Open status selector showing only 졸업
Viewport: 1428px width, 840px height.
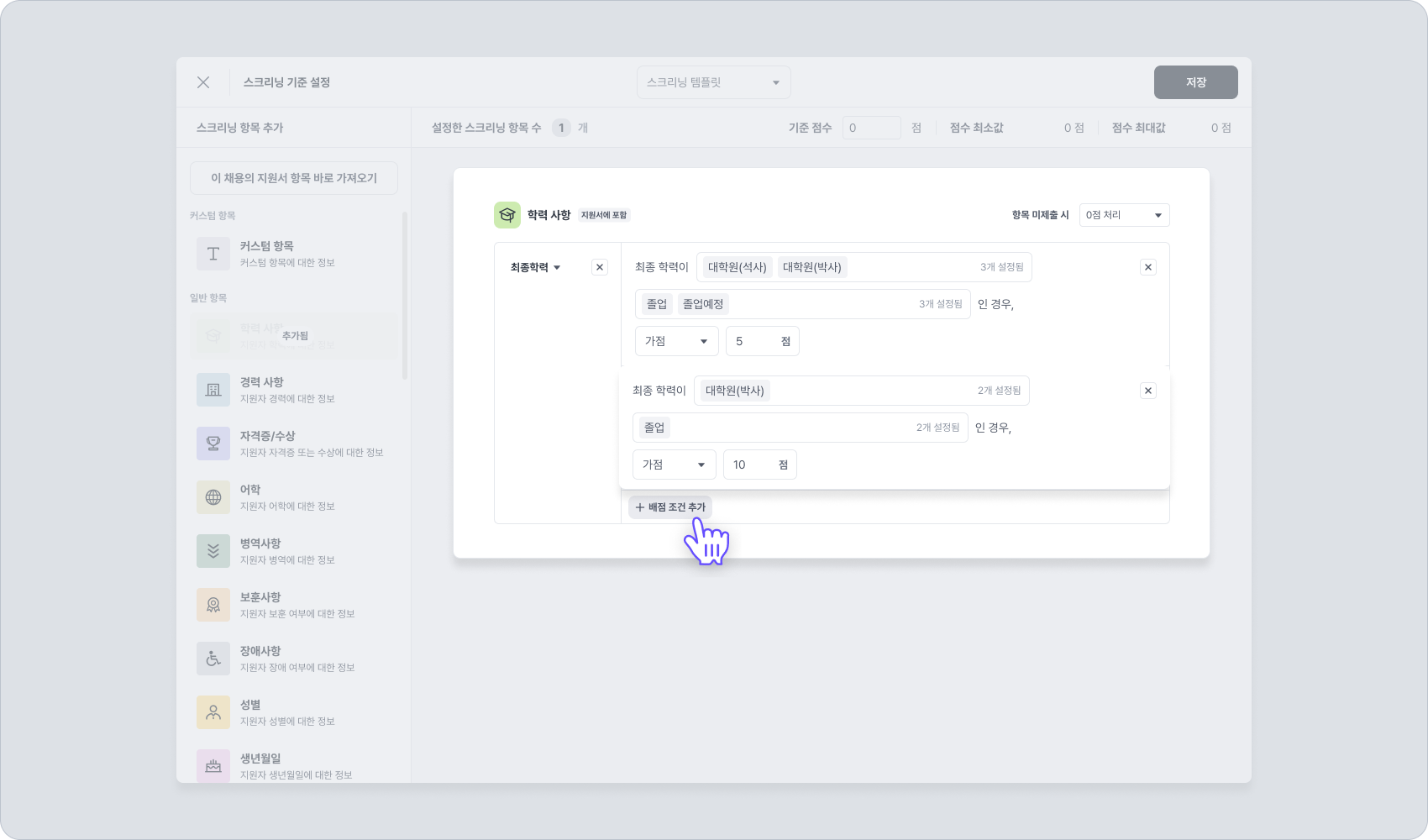pos(801,428)
